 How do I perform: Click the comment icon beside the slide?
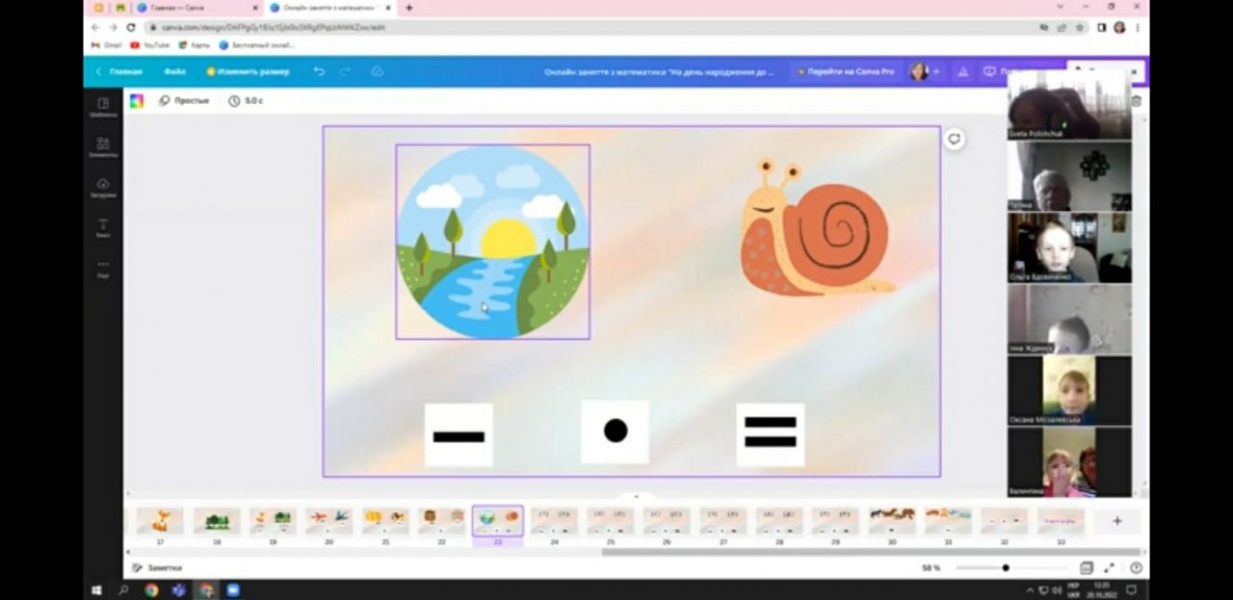click(954, 140)
